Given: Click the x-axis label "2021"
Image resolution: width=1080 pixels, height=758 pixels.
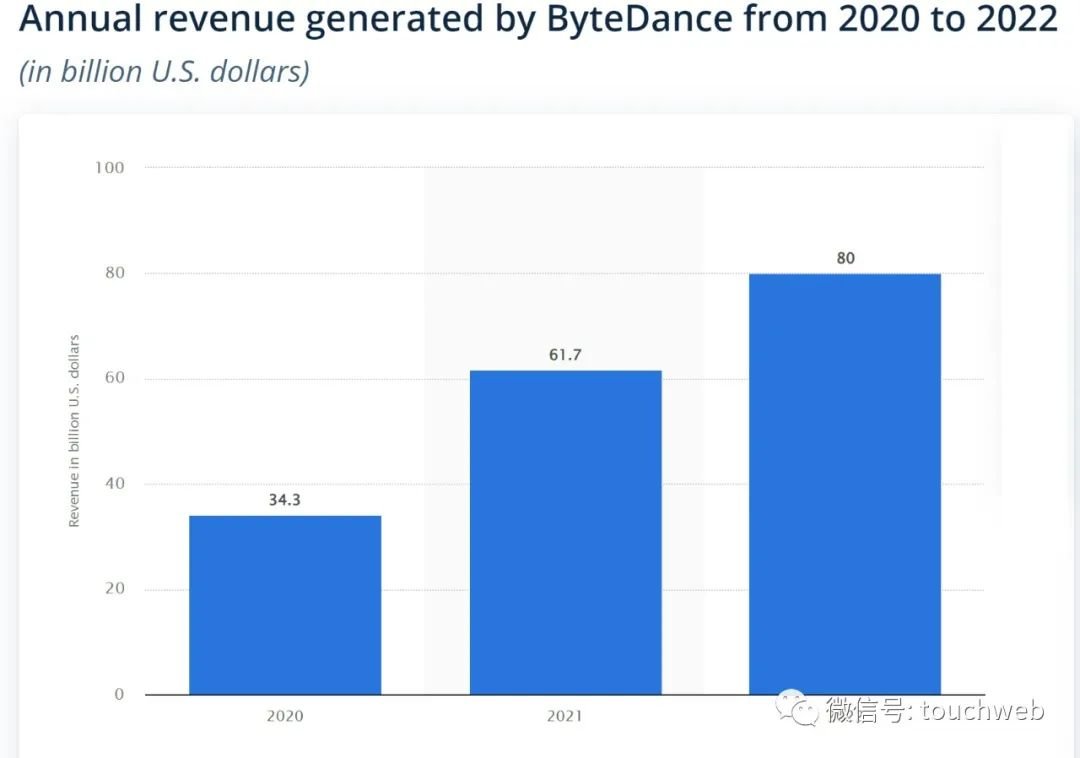Looking at the screenshot, I should (x=565, y=716).
